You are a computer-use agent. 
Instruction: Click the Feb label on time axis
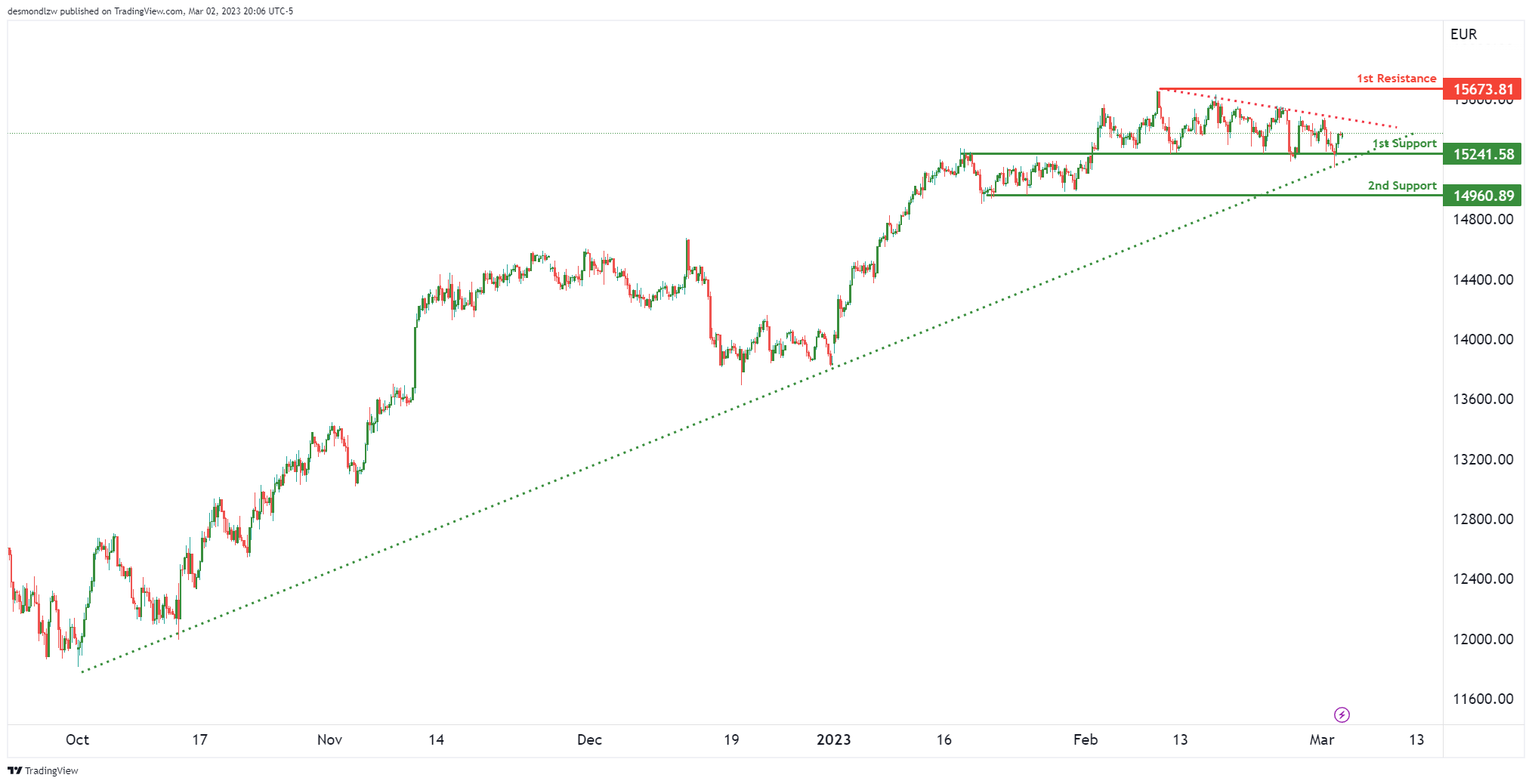(1086, 740)
